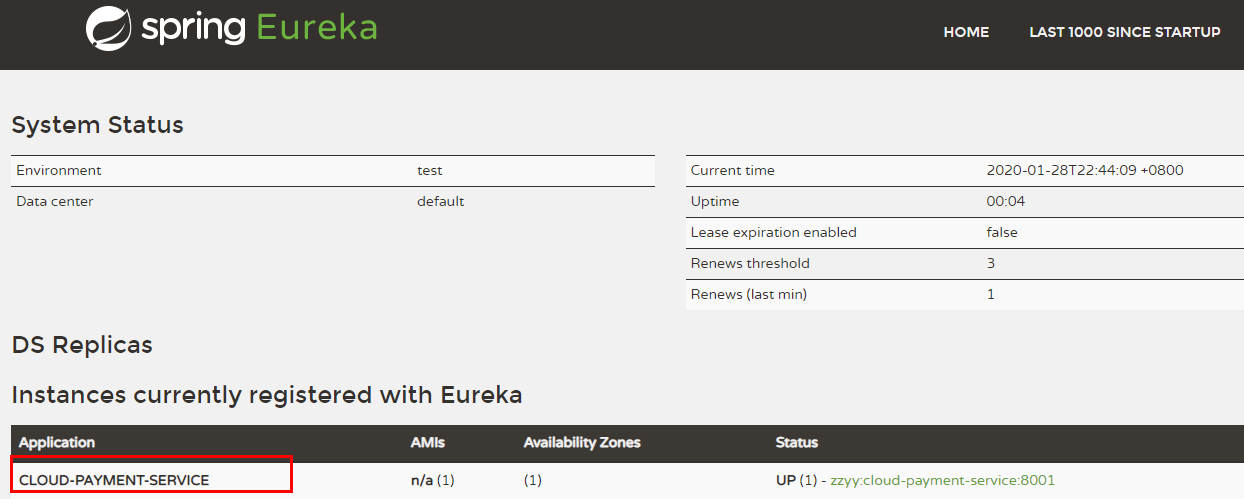1244x499 pixels.
Task: Open the zzyy:cloud-payment-service:8001 instance link
Action: 942,480
